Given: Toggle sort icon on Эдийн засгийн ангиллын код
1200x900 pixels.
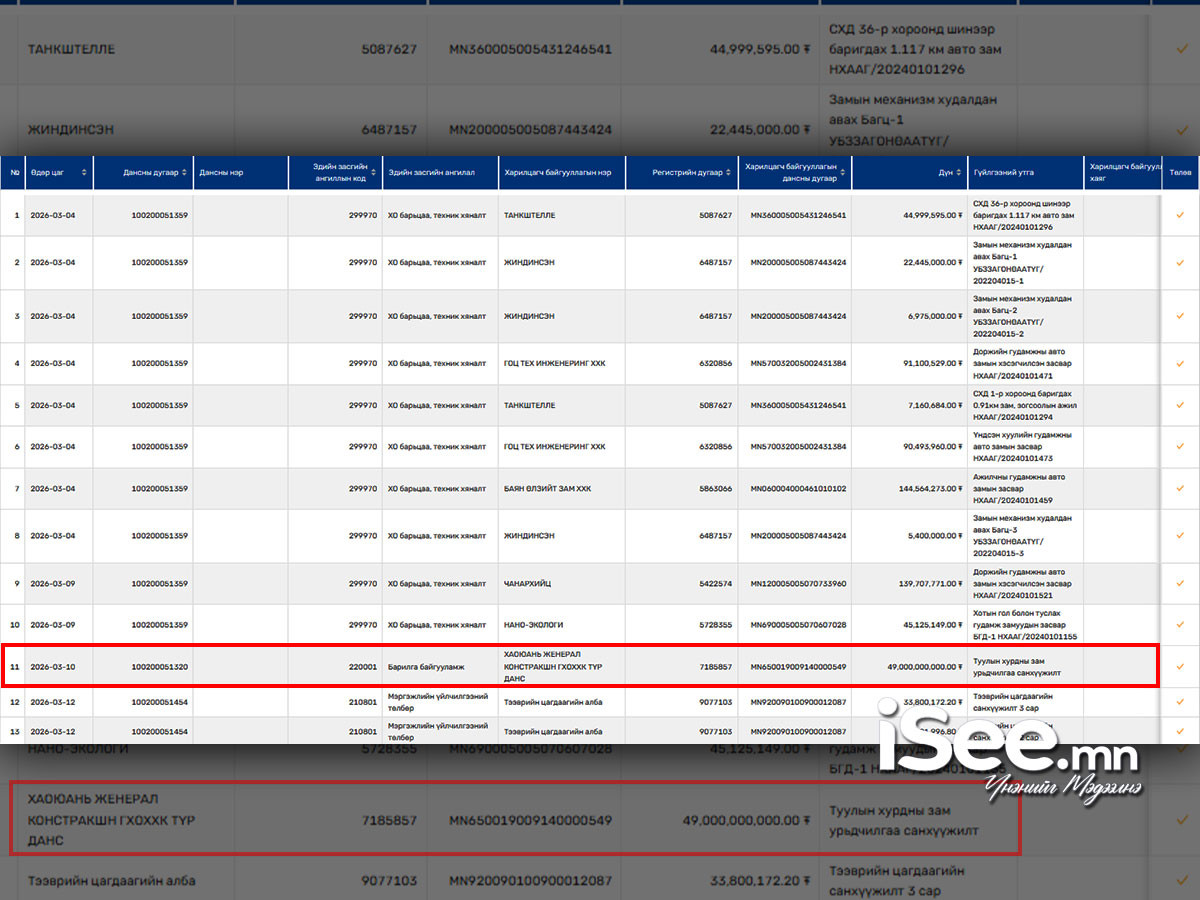Looking at the screenshot, I should coord(374,173).
